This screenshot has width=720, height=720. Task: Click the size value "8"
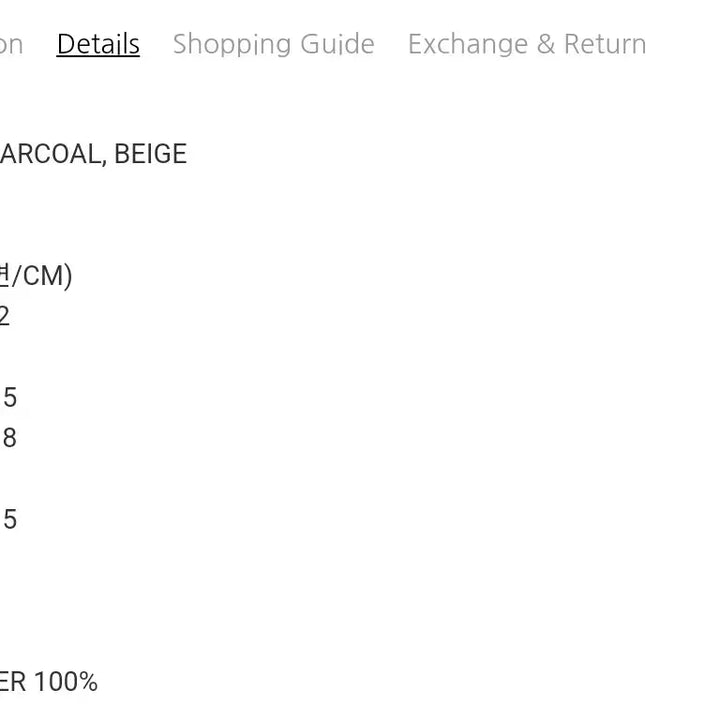[x=9, y=438]
